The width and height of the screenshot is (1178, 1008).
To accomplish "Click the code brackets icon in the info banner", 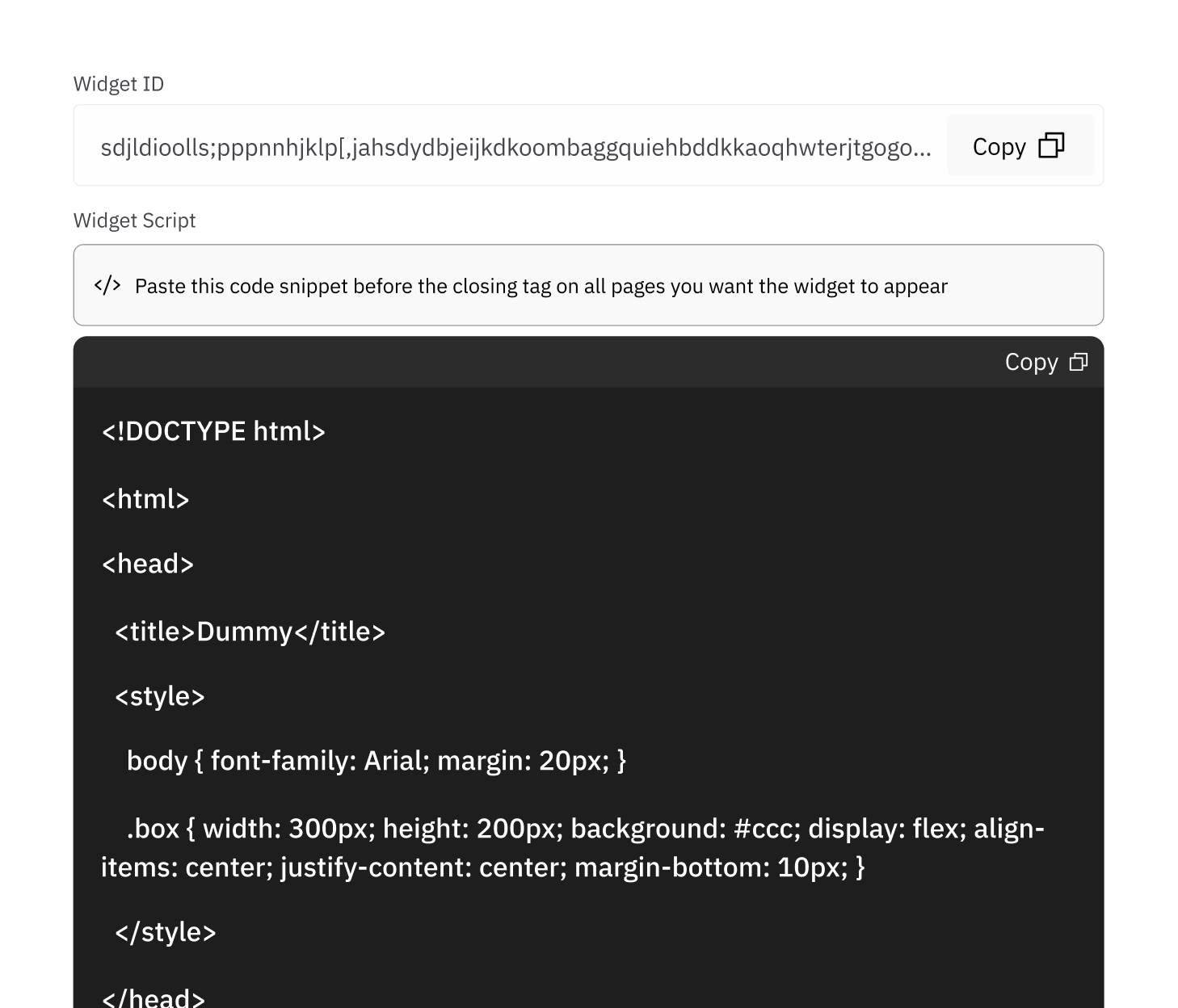I will click(107, 285).
